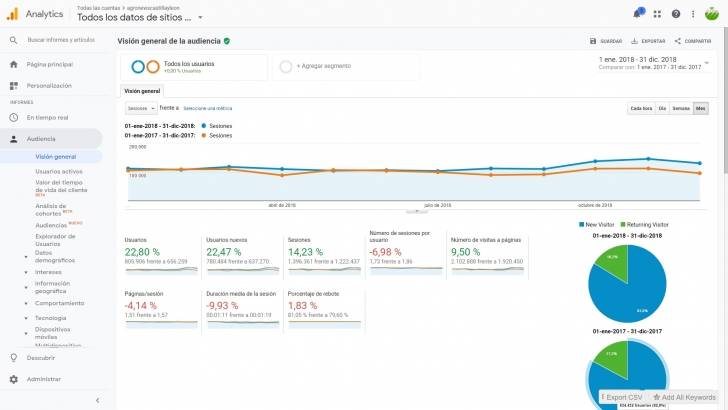This screenshot has width=728, height=410.
Task: Open the help question mark icon
Action: coord(676,14)
